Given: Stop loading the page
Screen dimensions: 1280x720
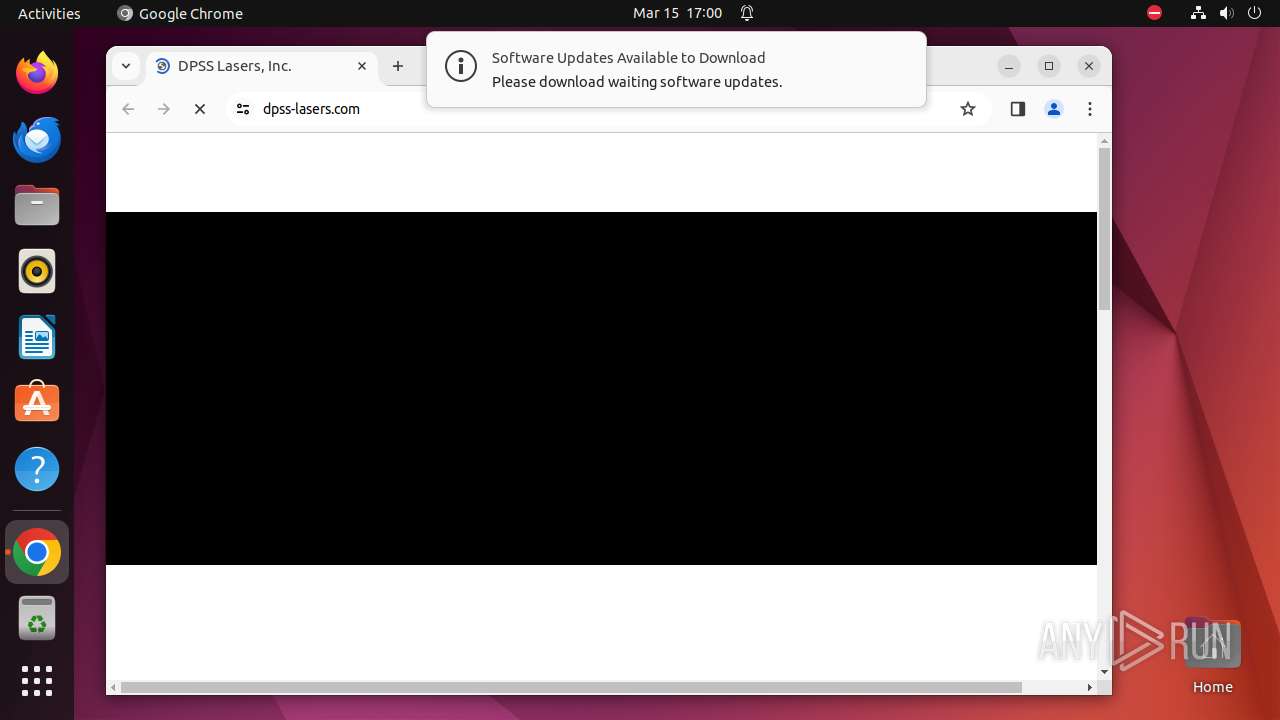Looking at the screenshot, I should (x=200, y=109).
